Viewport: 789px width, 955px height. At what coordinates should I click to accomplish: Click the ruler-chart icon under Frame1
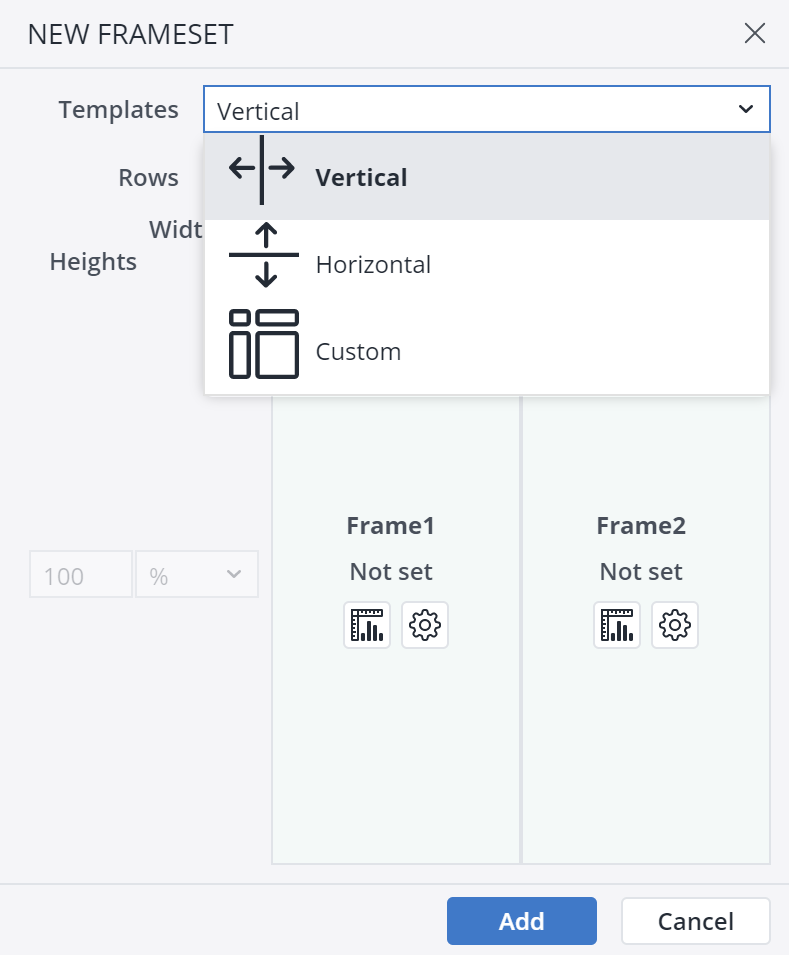[x=366, y=624]
